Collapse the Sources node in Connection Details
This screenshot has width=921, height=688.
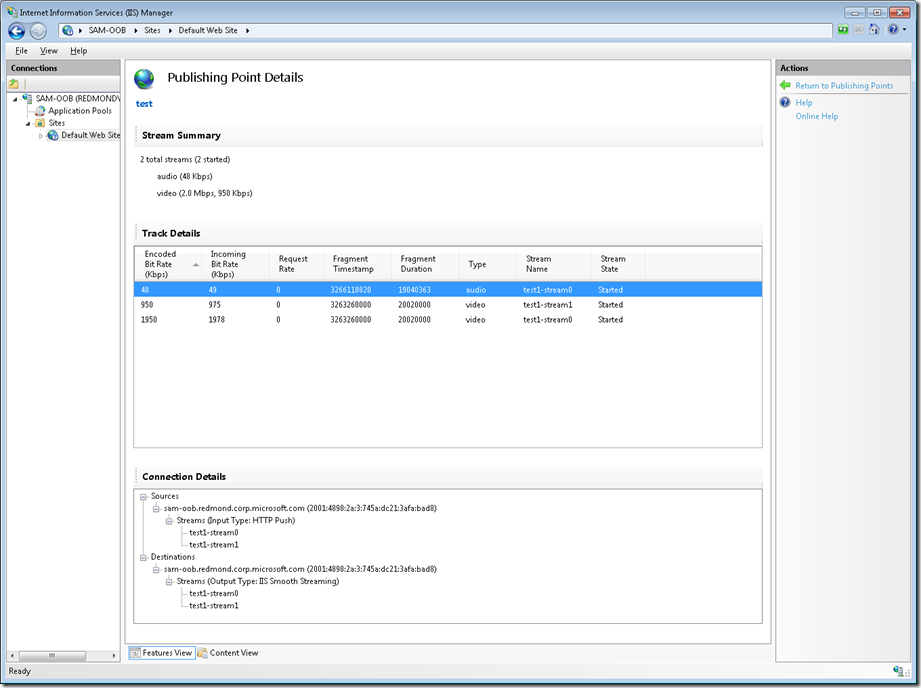[x=143, y=496]
